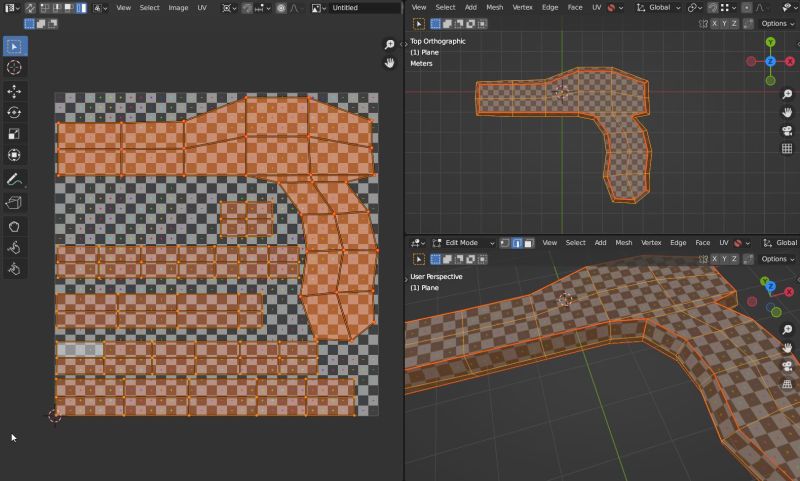The height and width of the screenshot is (481, 800).
Task: Click pan hand in Top Orthographic viewport
Action: pyautogui.click(x=787, y=112)
